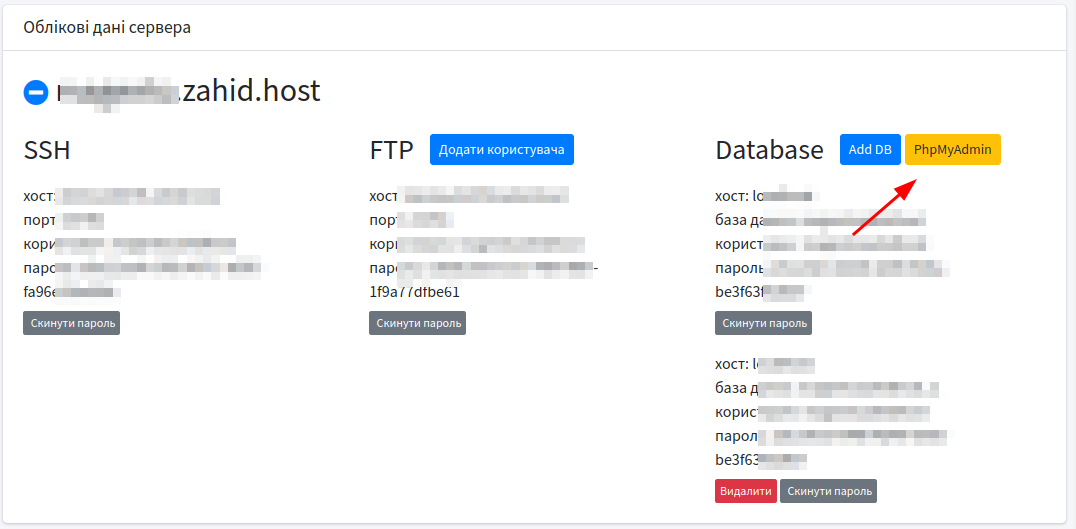
Task: Click the second database хост line
Action: click(x=765, y=365)
